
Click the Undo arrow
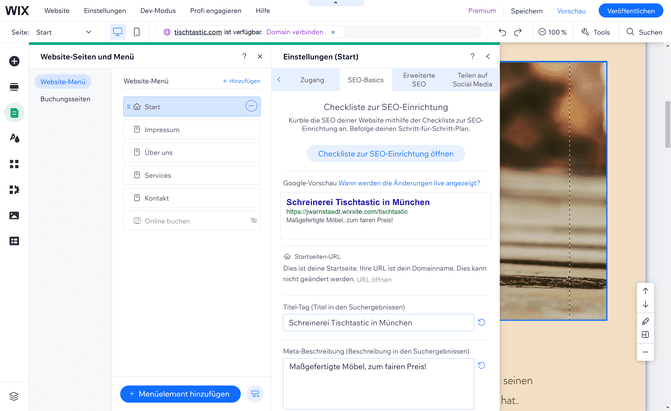502,32
